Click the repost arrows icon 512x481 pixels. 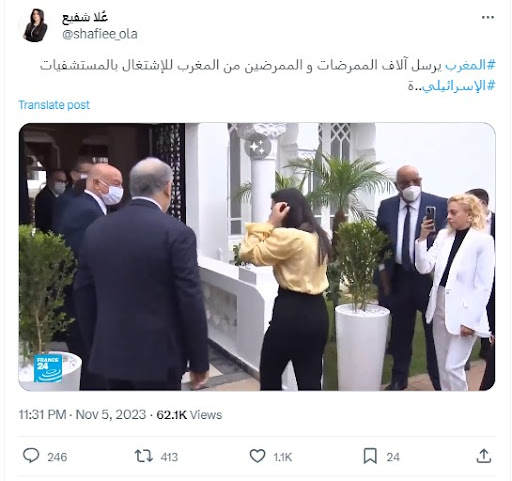click(143, 456)
